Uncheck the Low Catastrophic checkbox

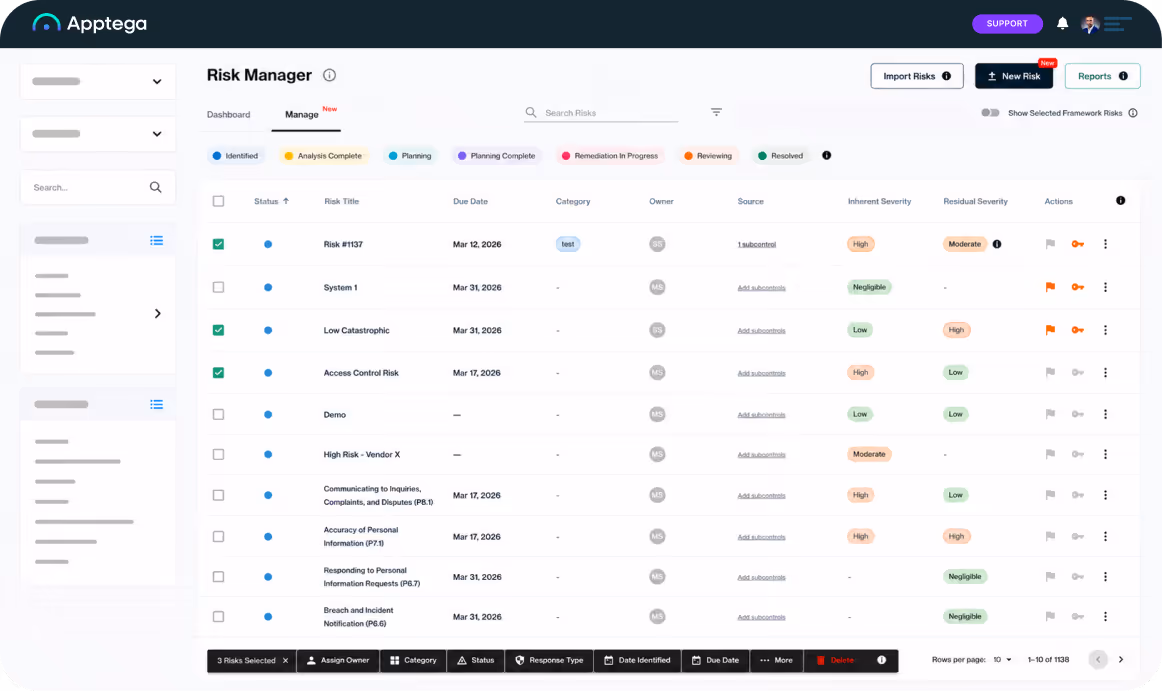[218, 330]
